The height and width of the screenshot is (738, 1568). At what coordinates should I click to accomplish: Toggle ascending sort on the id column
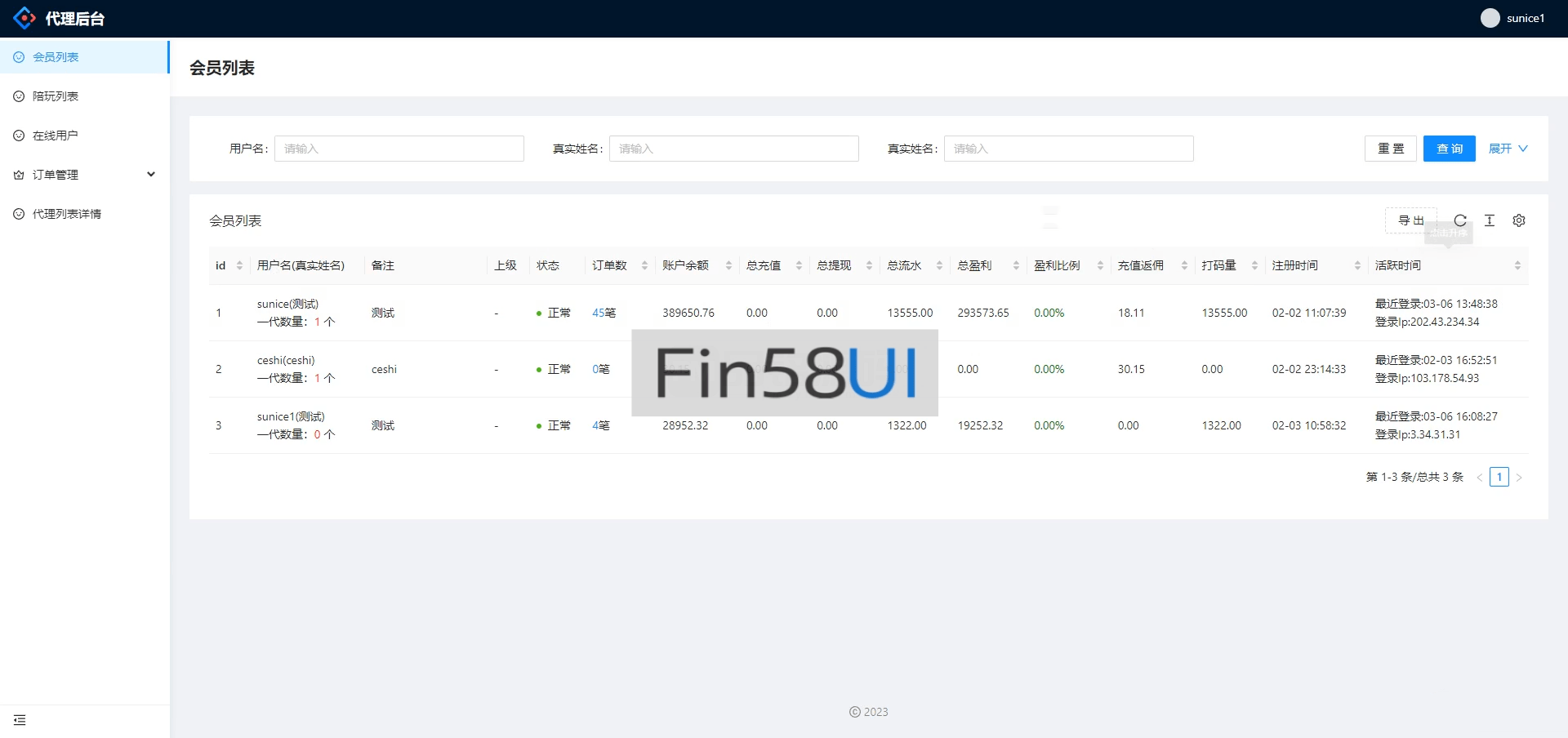coord(239,261)
